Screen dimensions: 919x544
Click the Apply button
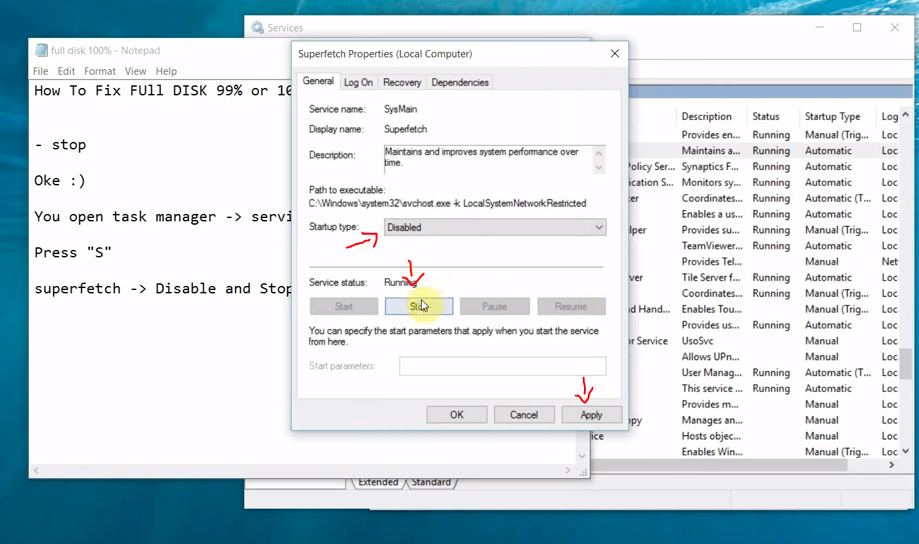pos(591,415)
